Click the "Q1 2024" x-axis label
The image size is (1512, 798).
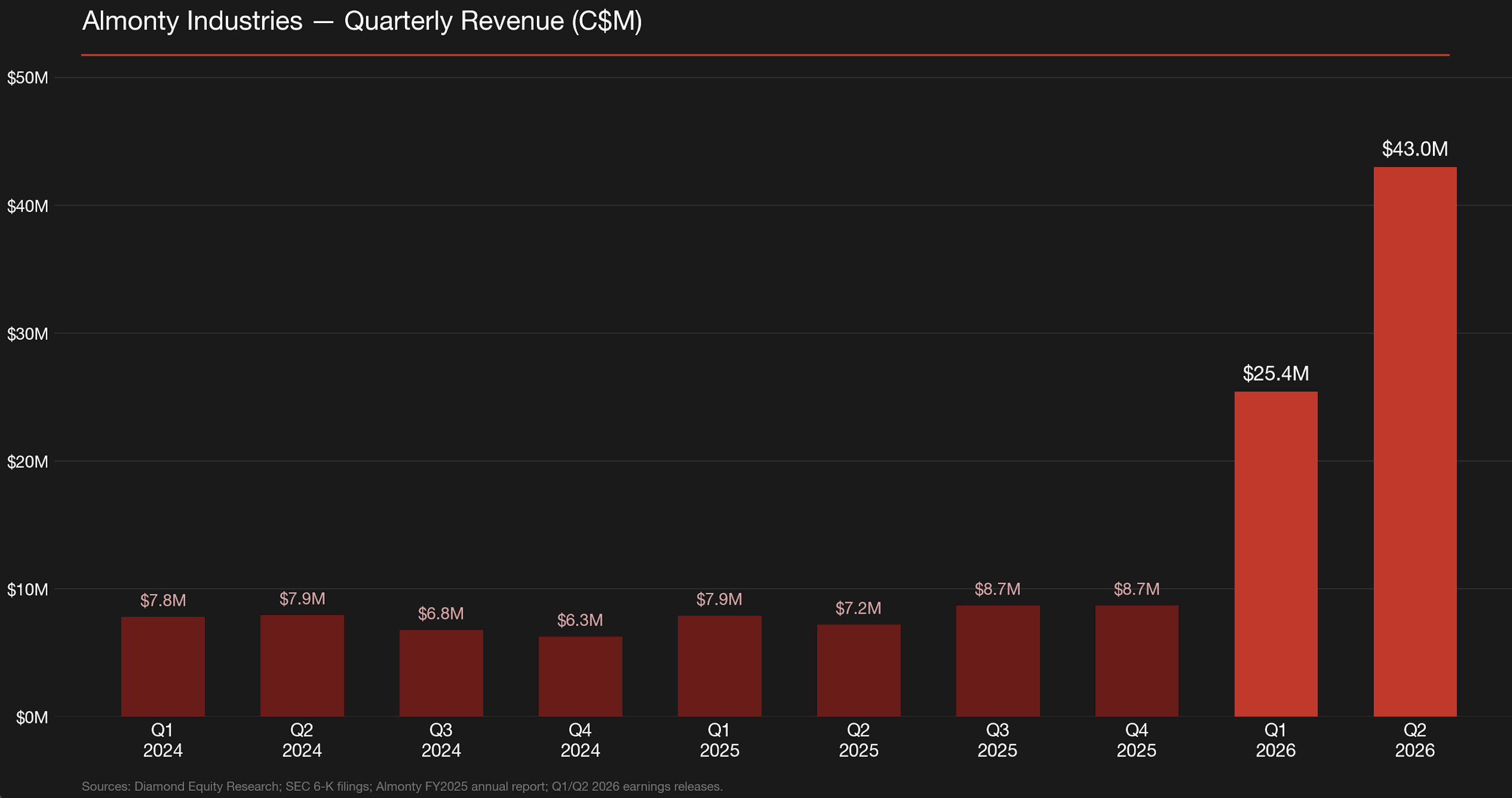coord(163,740)
